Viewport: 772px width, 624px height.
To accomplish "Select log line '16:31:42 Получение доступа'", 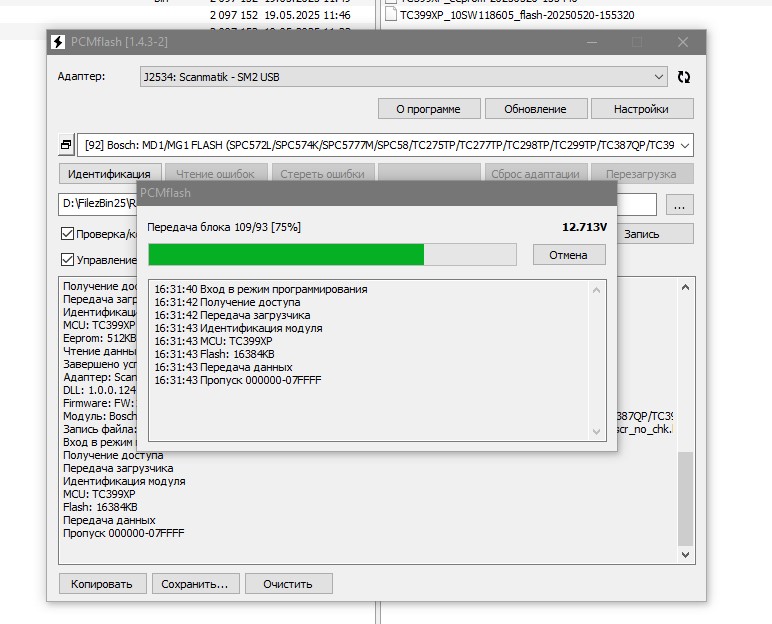I will [227, 302].
